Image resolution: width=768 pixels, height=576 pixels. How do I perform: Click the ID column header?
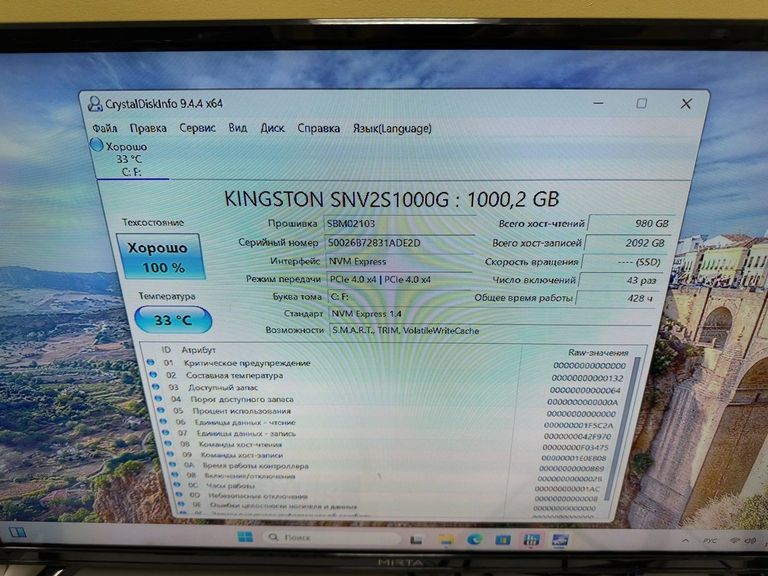pyautogui.click(x=166, y=350)
